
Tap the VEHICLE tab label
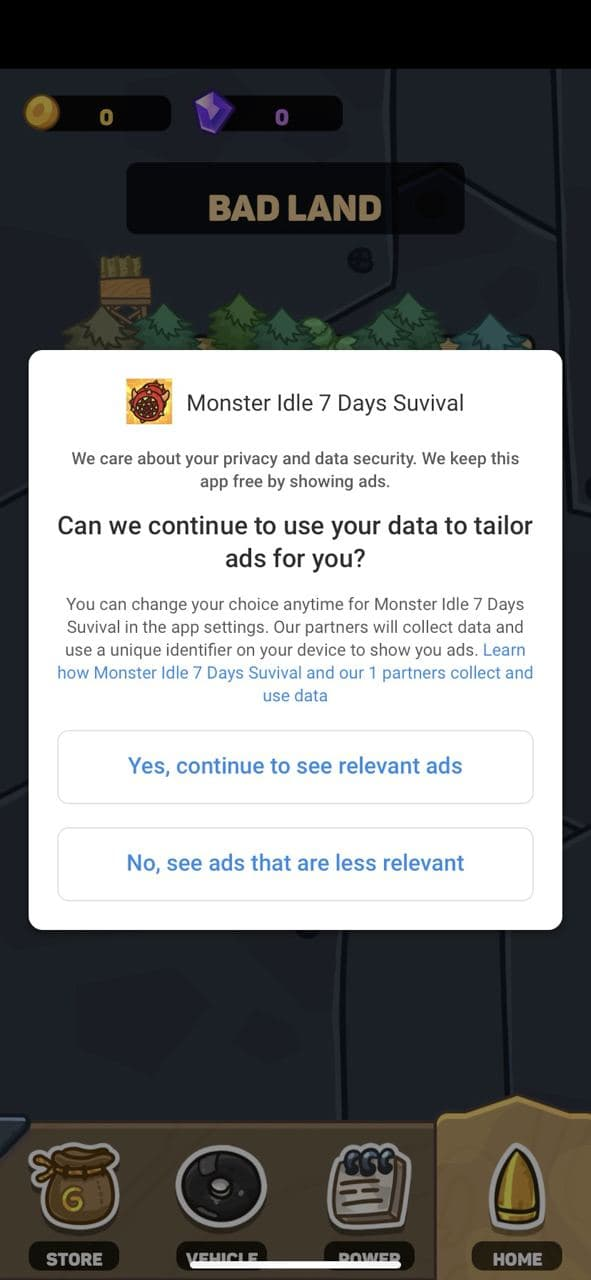tap(221, 1258)
